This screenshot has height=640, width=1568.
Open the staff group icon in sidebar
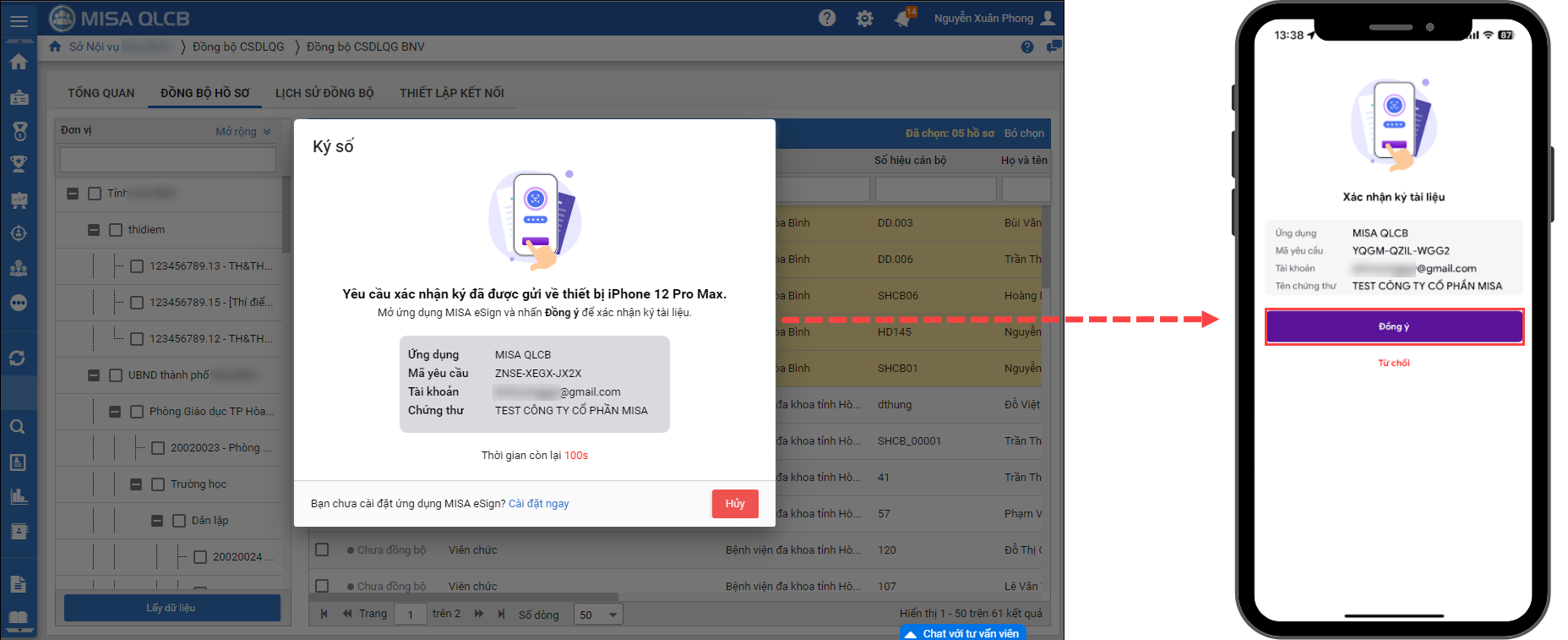pyautogui.click(x=19, y=268)
